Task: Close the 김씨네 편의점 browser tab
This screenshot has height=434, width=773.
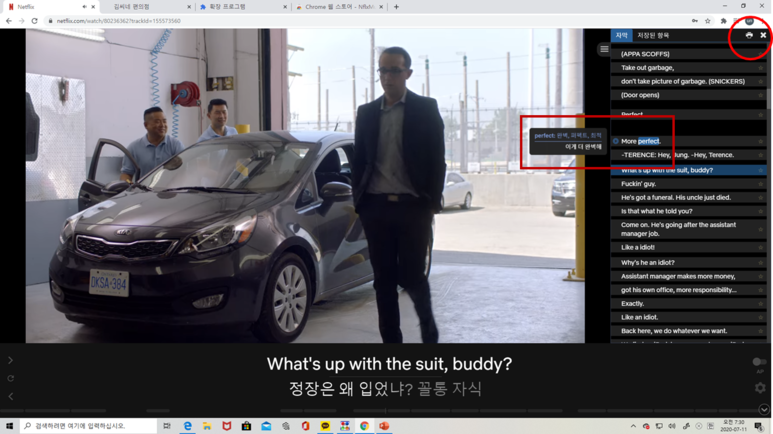Action: [x=189, y=7]
